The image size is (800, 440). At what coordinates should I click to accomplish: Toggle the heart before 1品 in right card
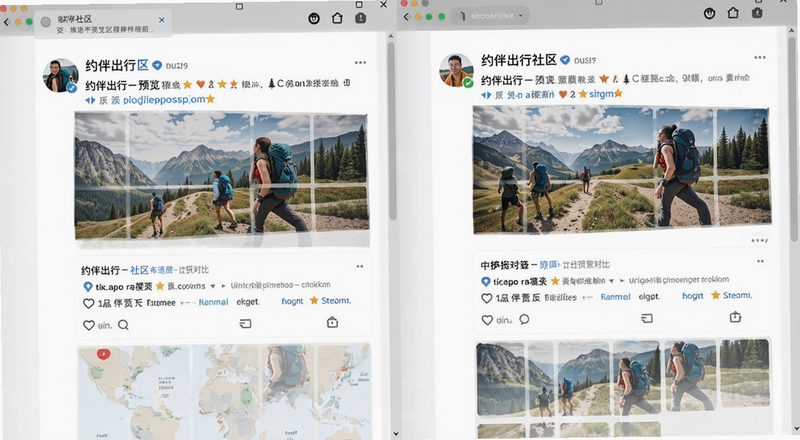[487, 299]
